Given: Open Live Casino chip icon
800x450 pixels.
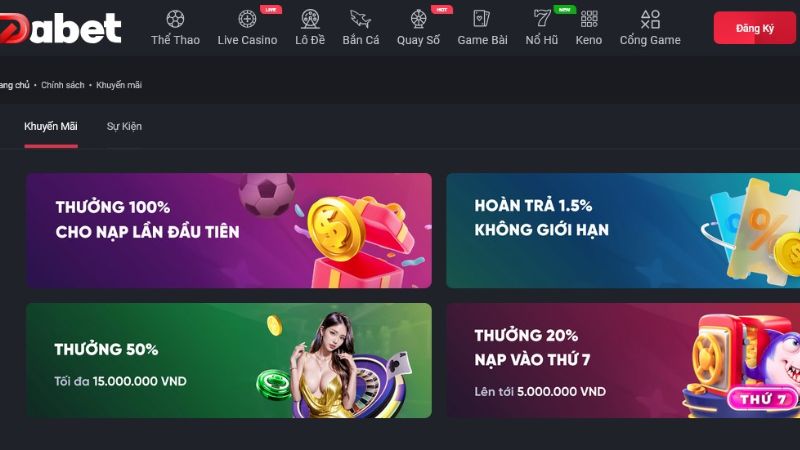Looking at the screenshot, I should pos(247,19).
